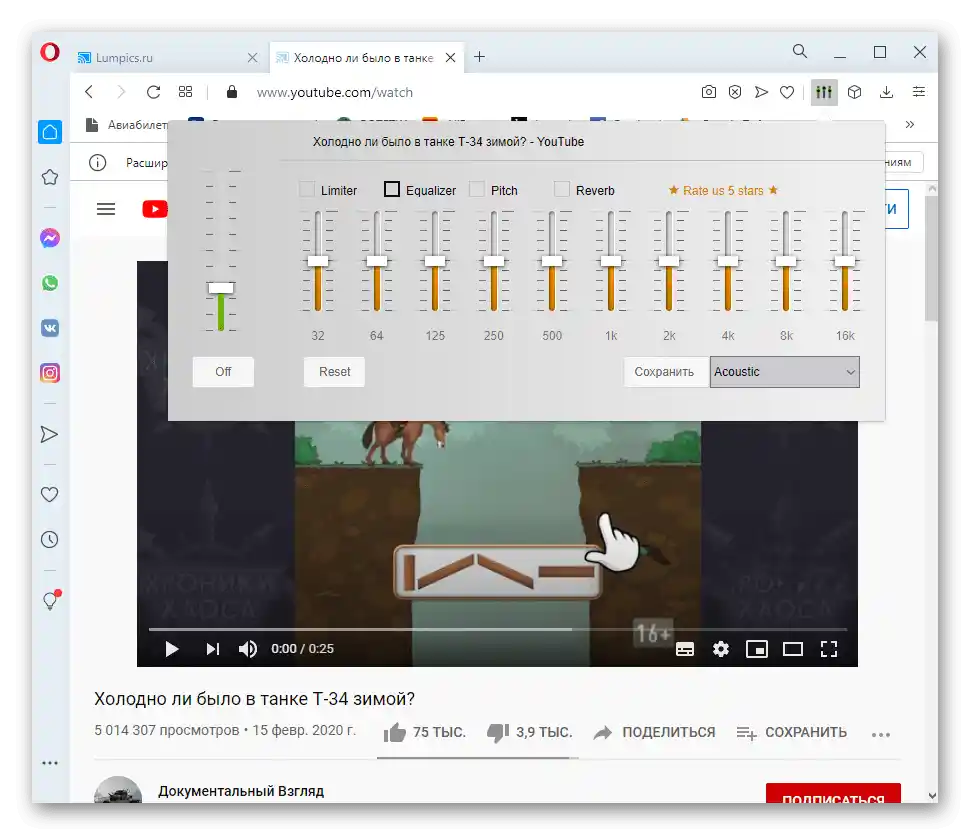Click Сохранить preset button

pos(664,372)
